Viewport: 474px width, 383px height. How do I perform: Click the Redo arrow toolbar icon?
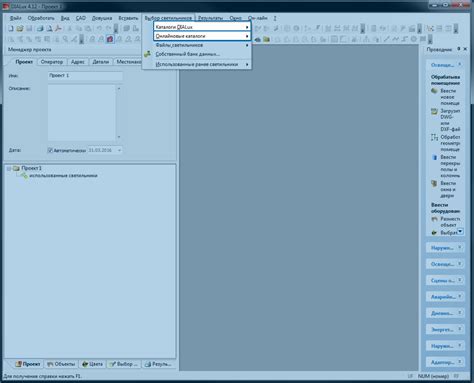(x=108, y=29)
